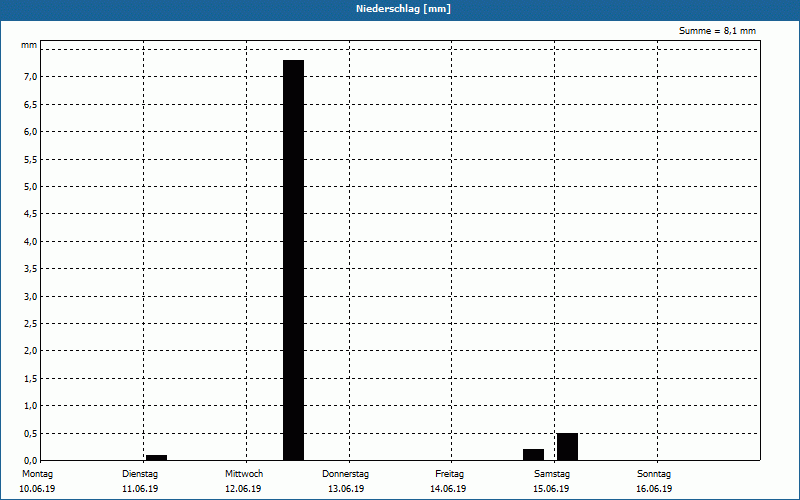Click the 6,0 y-axis value
This screenshot has width=800, height=500.
[31, 132]
